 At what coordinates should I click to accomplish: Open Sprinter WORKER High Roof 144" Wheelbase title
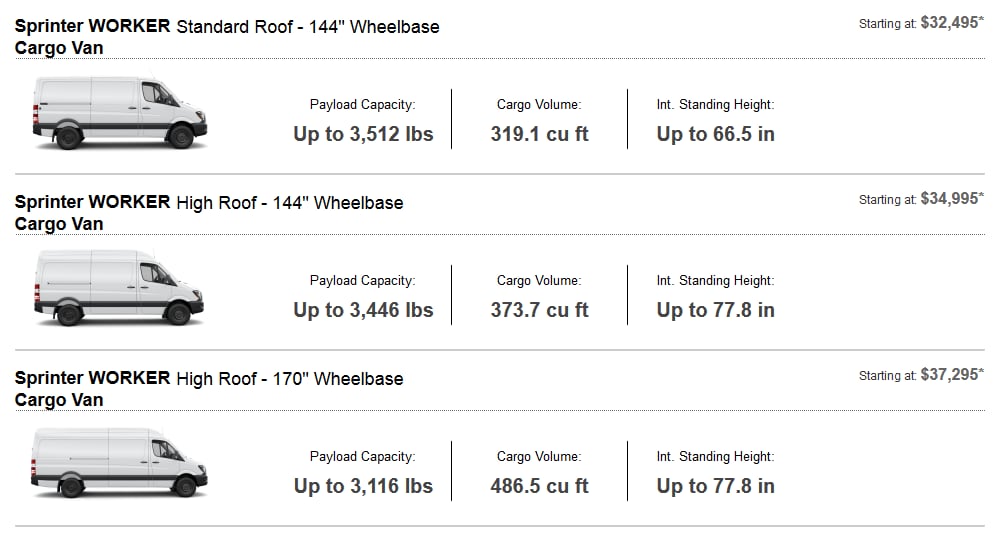(209, 213)
